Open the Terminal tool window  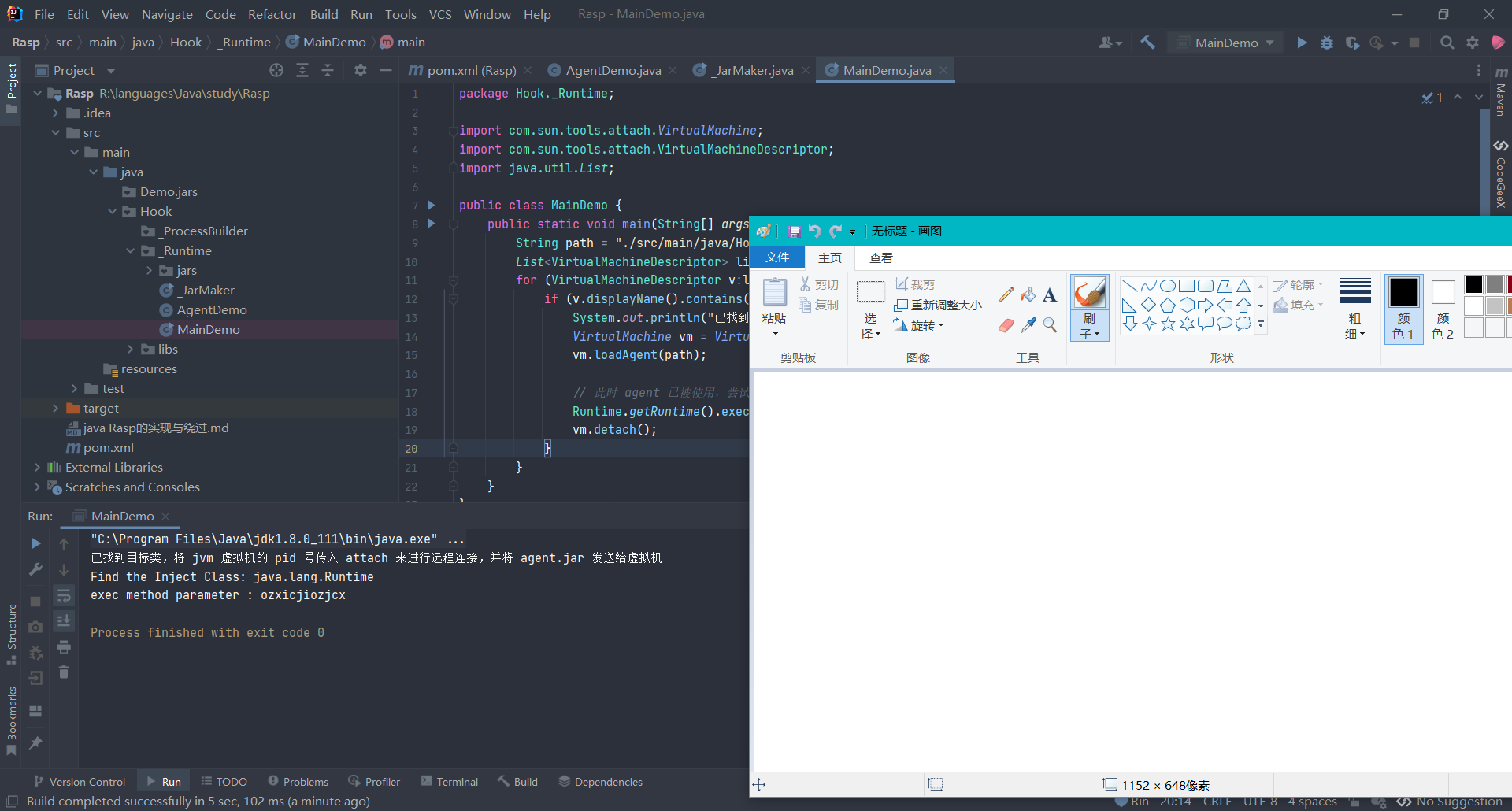point(450,782)
